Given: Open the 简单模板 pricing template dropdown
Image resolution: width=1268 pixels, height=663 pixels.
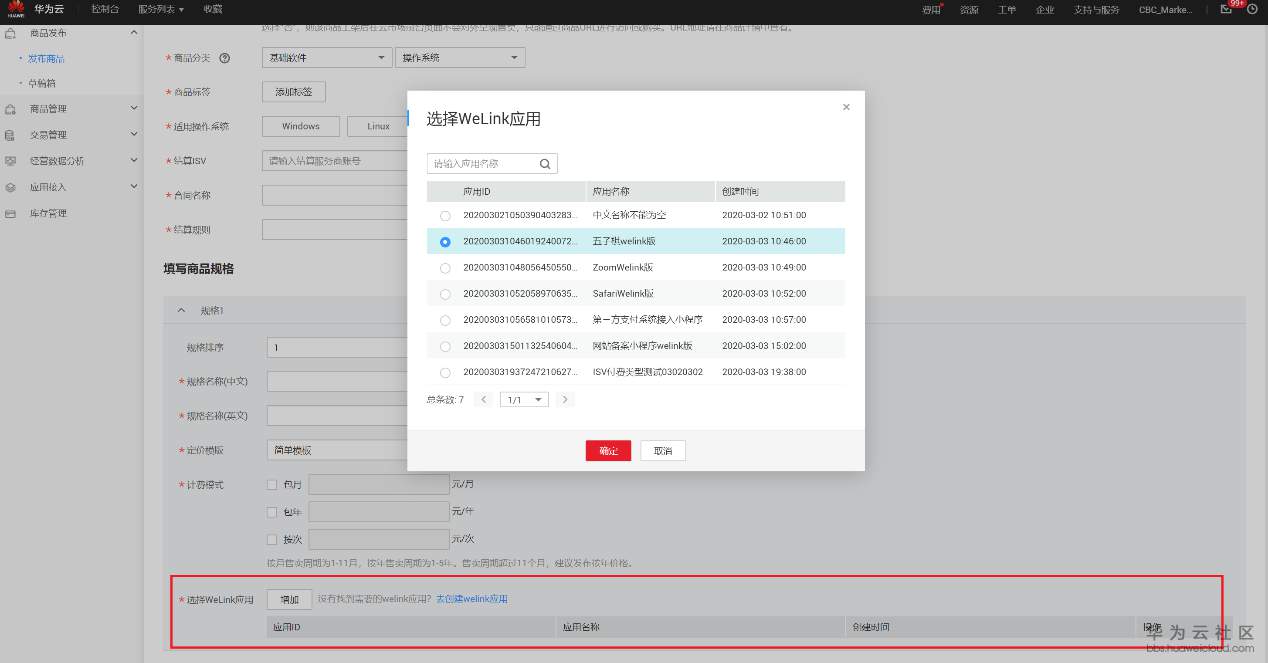Looking at the screenshot, I should coord(336,450).
